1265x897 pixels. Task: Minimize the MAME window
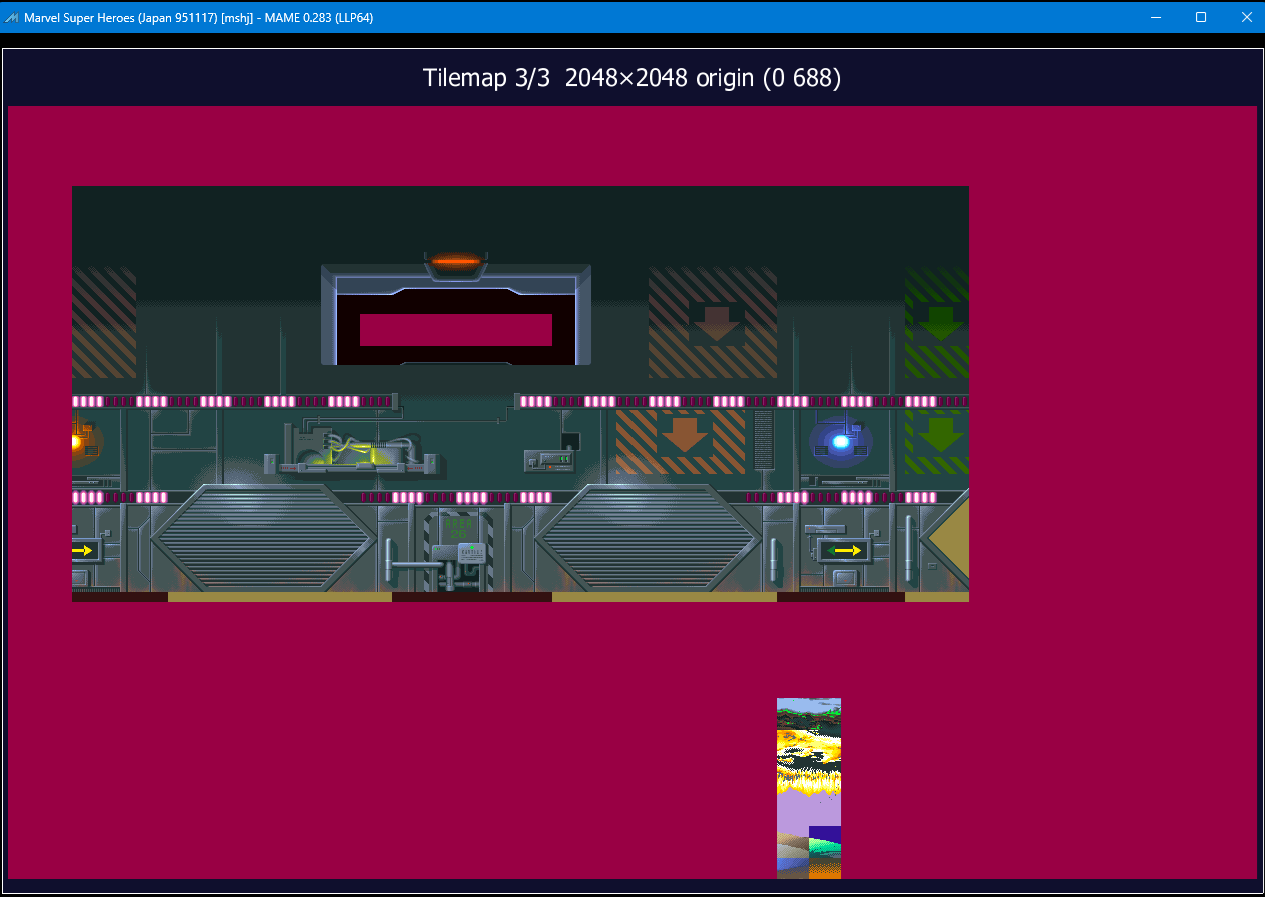[x=1156, y=17]
